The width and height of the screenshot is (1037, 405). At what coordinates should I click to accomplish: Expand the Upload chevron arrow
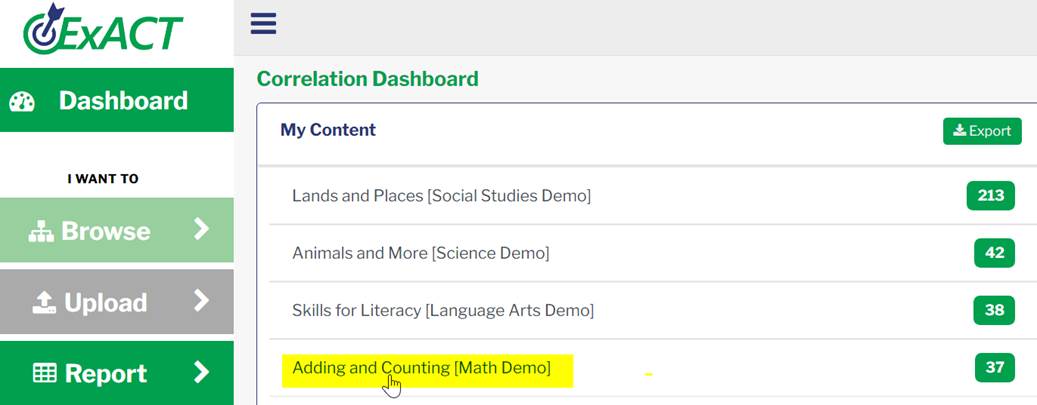(x=201, y=301)
